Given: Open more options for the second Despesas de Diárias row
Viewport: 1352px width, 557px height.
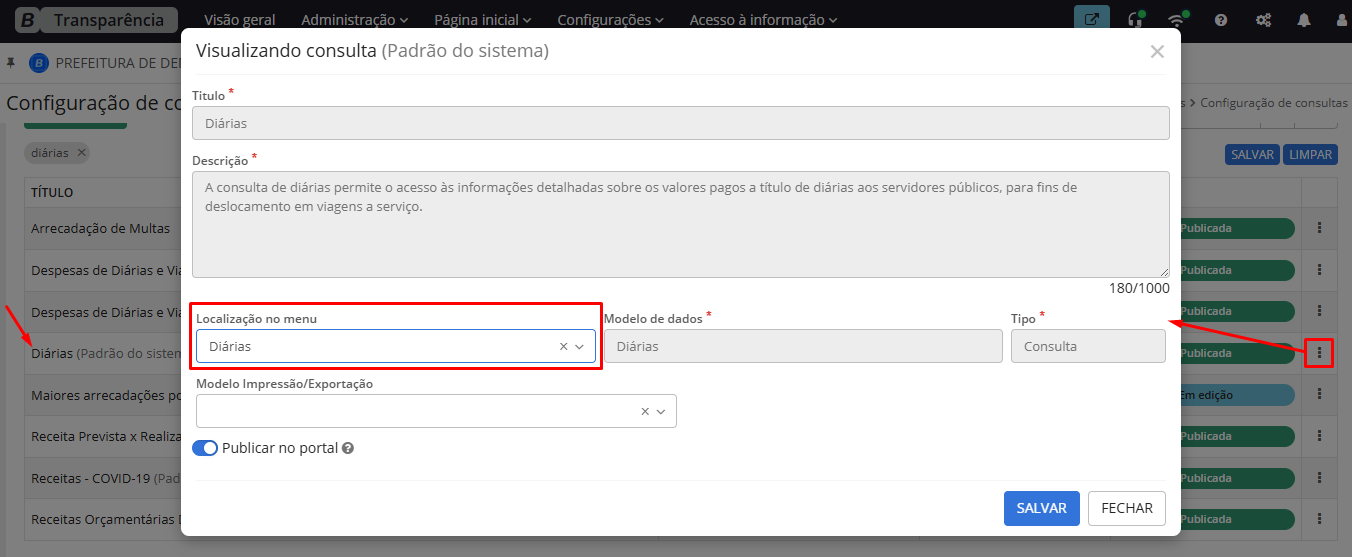Looking at the screenshot, I should 1319,311.
